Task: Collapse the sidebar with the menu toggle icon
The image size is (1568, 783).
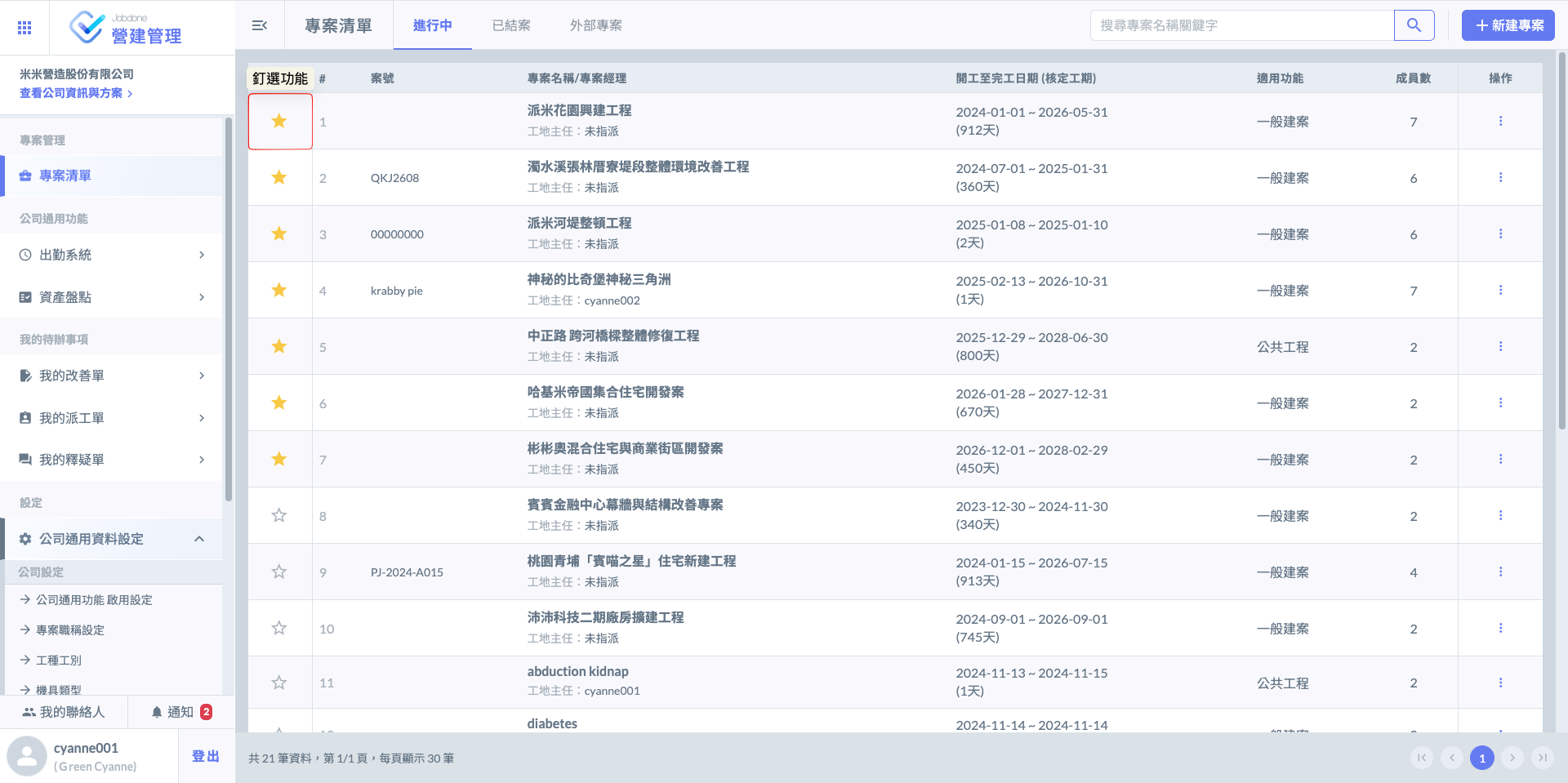Action: tap(260, 25)
